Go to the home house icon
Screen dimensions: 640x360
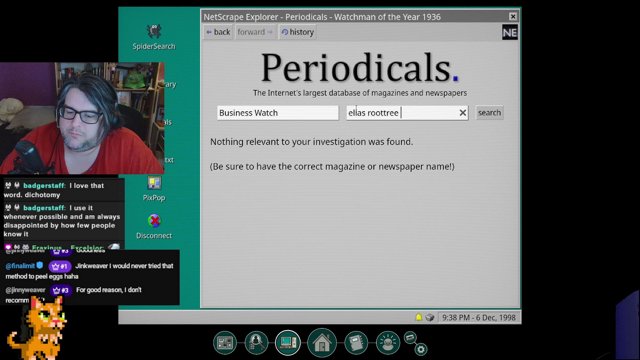[322, 342]
